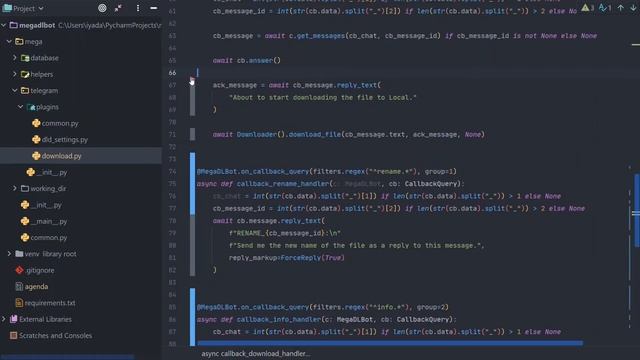Click the callback_rename_handler function name
The width and height of the screenshot is (640, 360).
[x=282, y=184]
